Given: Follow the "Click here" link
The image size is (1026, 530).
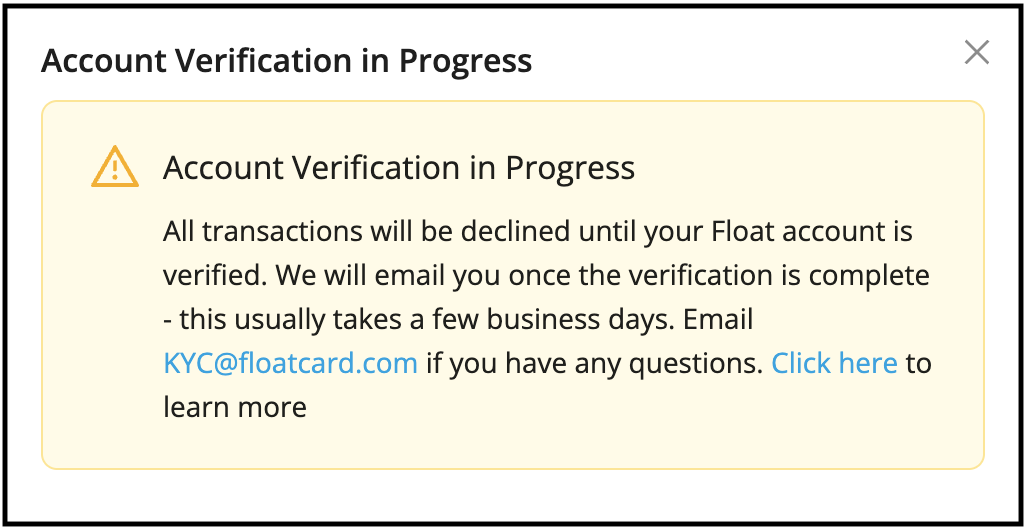Looking at the screenshot, I should [834, 363].
